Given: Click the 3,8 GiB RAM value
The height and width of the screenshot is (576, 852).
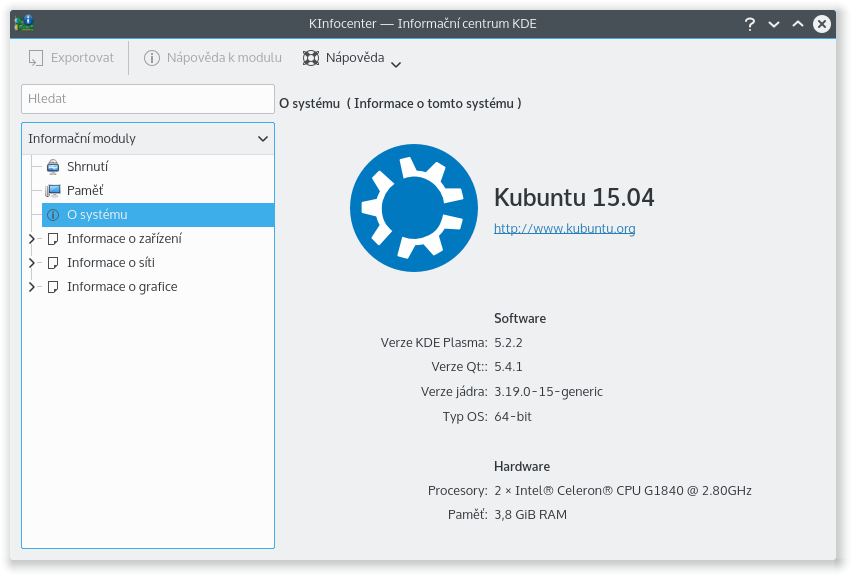Looking at the screenshot, I should (x=530, y=515).
